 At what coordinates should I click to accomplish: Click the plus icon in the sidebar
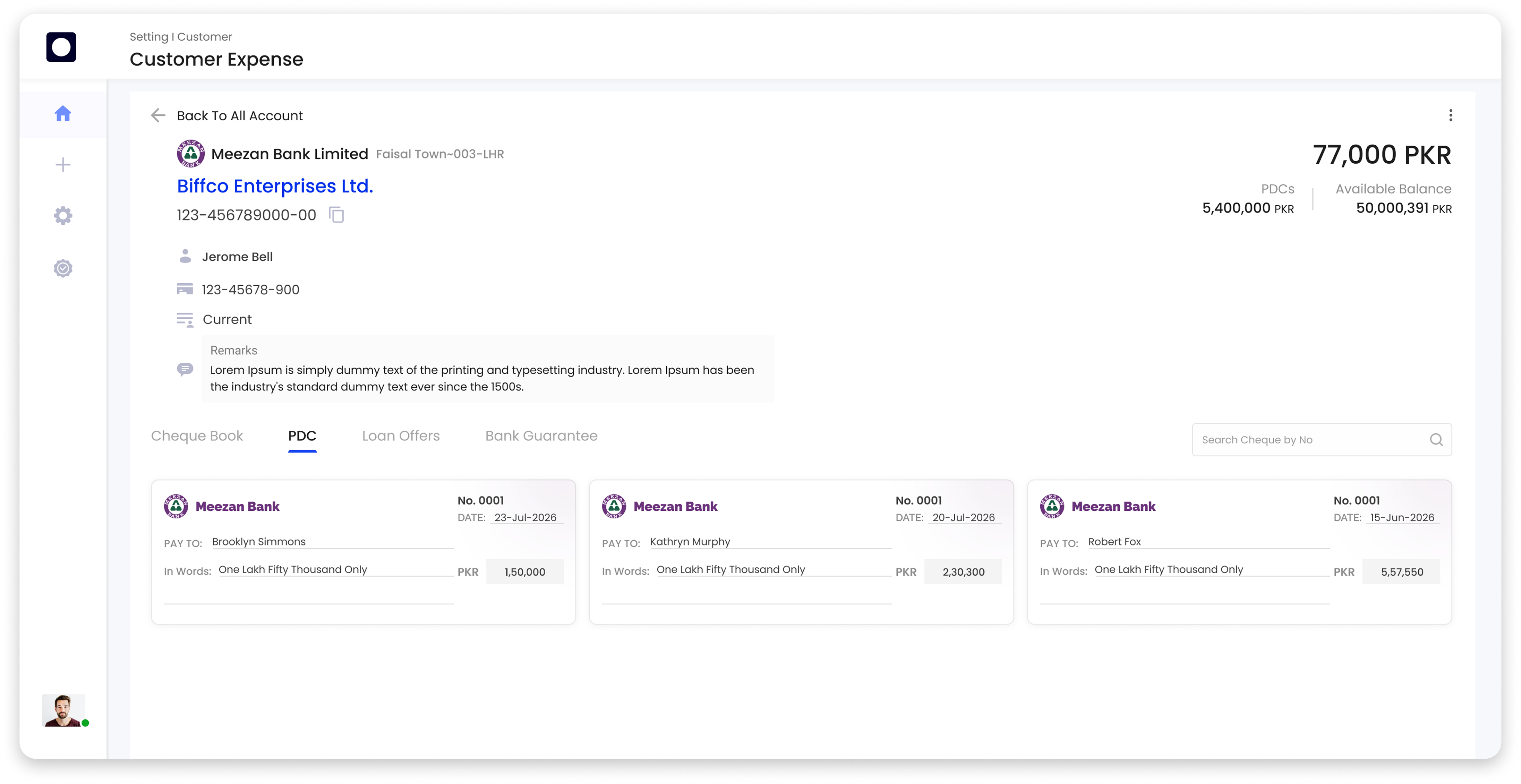point(63,165)
